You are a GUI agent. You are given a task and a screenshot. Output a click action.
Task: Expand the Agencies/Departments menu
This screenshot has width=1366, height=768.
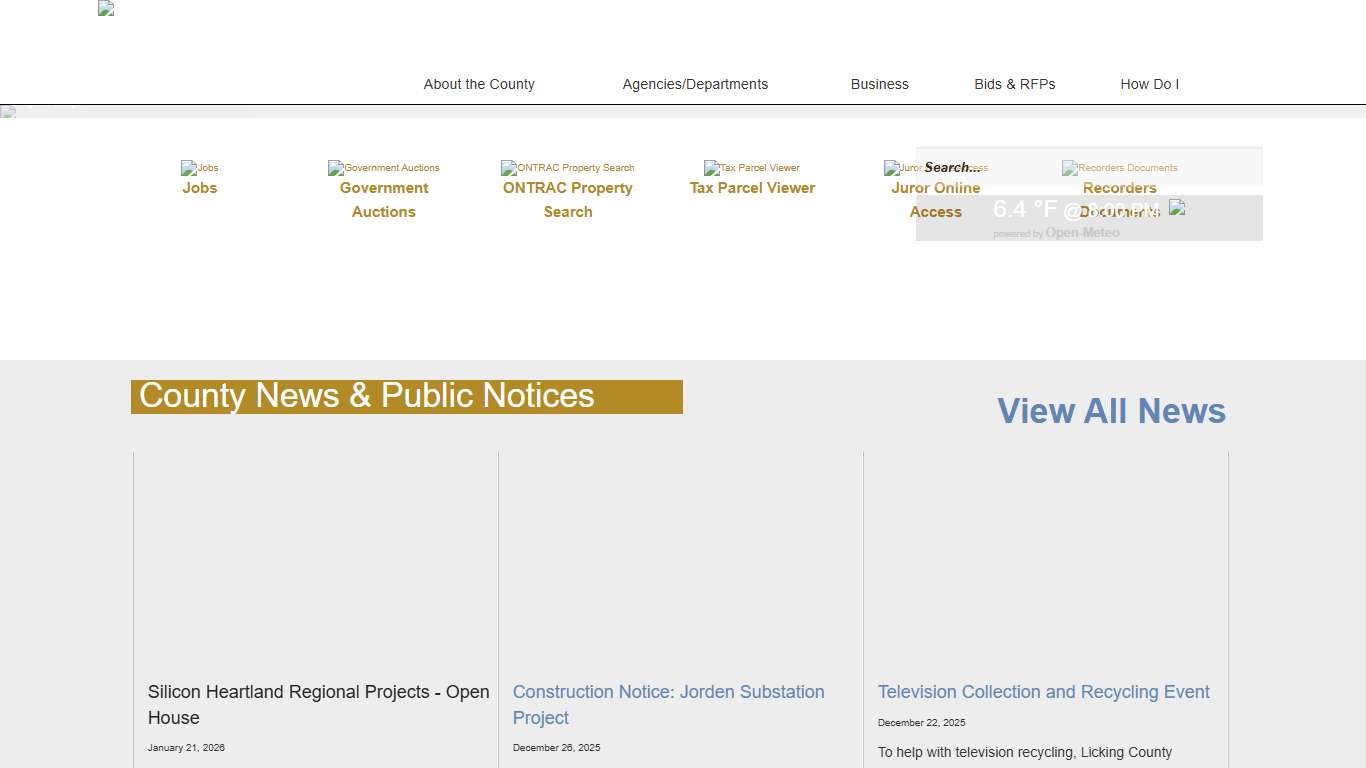(x=695, y=84)
